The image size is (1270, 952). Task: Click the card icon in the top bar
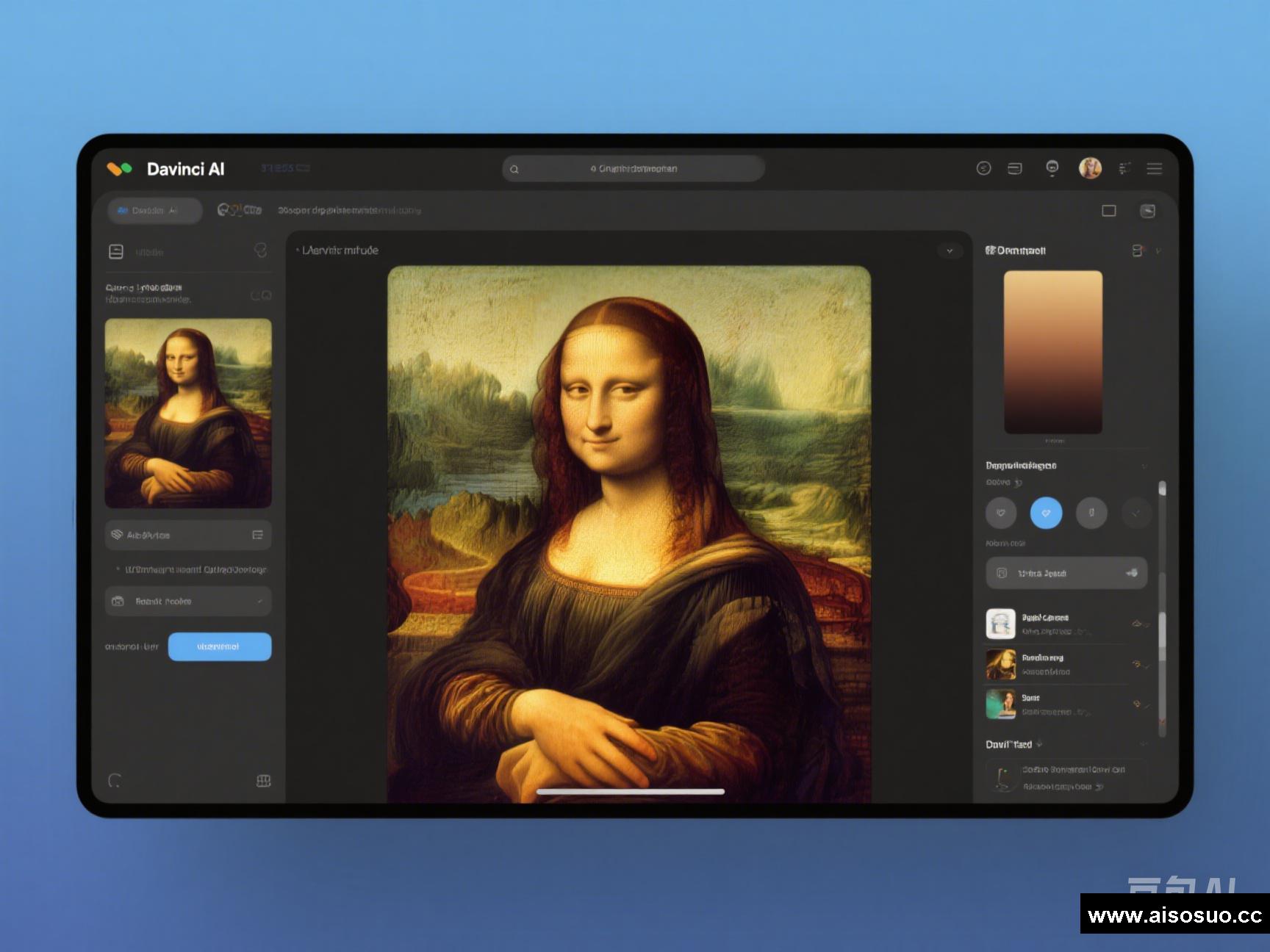point(1015,168)
